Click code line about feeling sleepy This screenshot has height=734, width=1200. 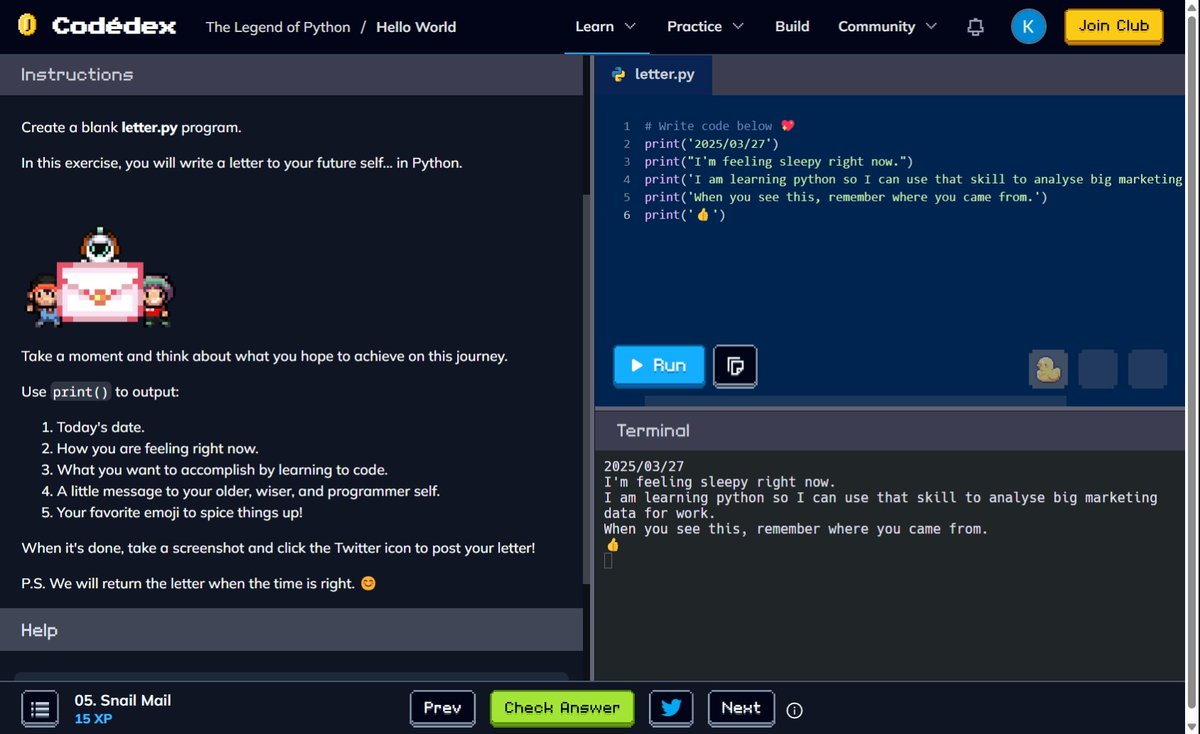pyautogui.click(x=779, y=162)
